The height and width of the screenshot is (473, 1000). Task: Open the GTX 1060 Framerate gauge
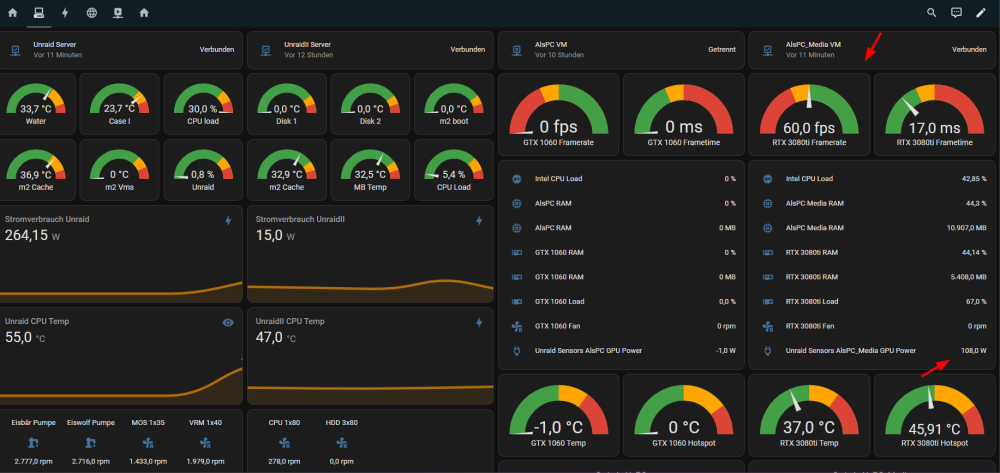[x=558, y=115]
